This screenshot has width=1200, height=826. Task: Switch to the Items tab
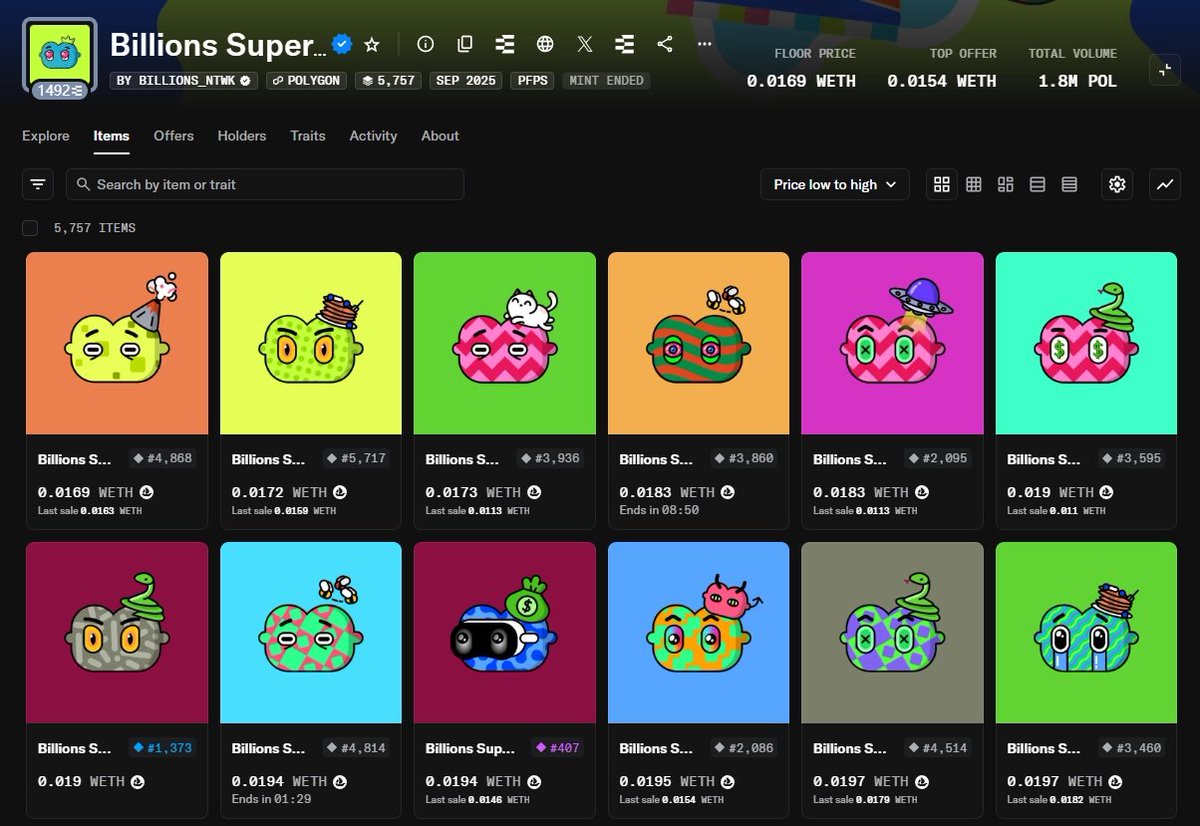(111, 136)
